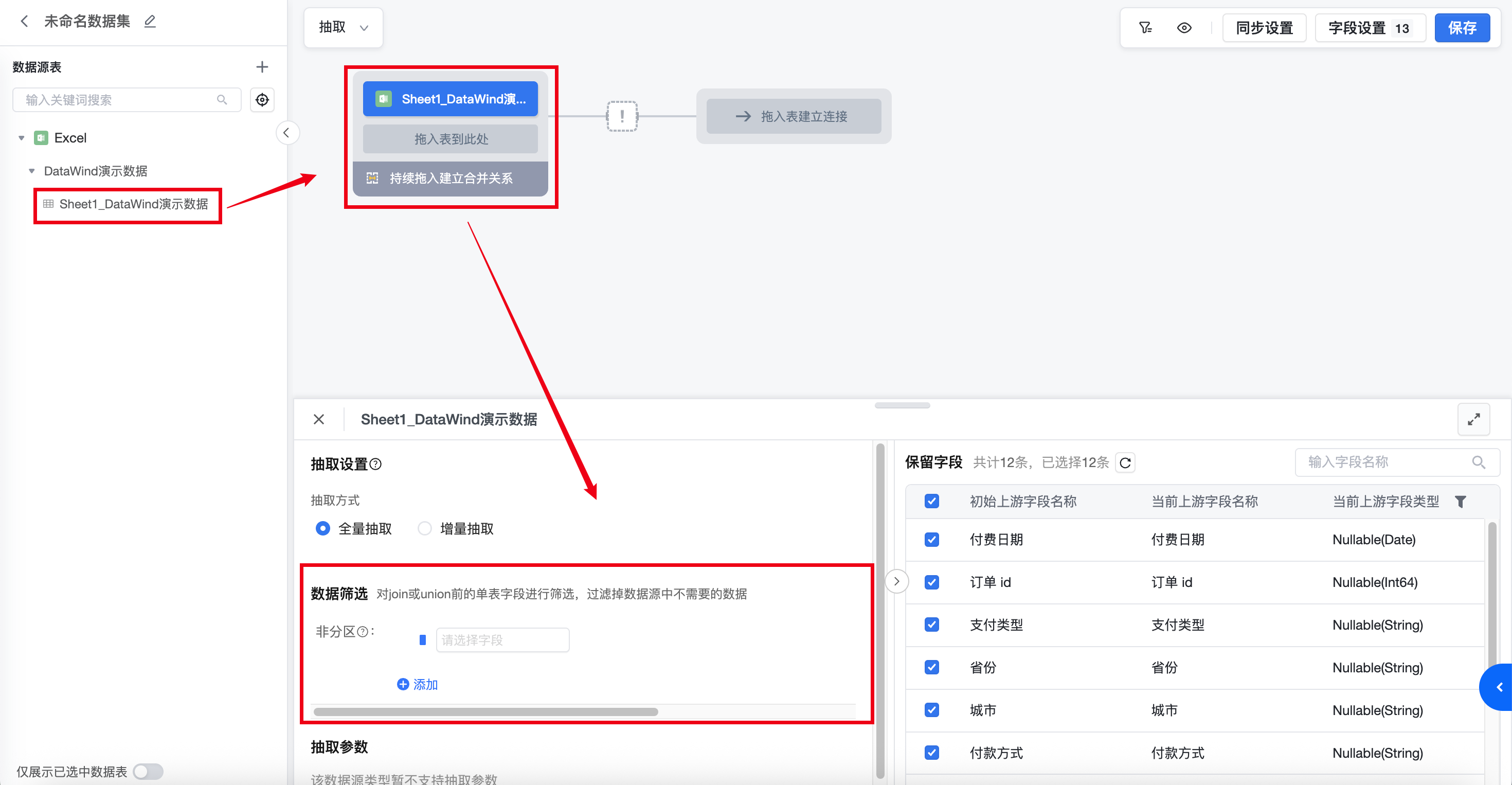Click the 保存 button
The height and width of the screenshot is (785, 1512).
pyautogui.click(x=1462, y=28)
